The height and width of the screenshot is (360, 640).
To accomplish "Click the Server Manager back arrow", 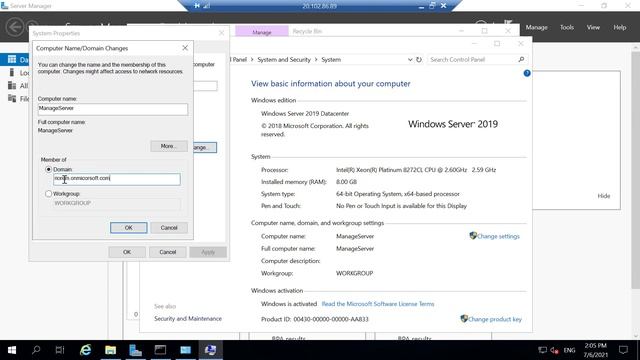I will (x=15, y=27).
